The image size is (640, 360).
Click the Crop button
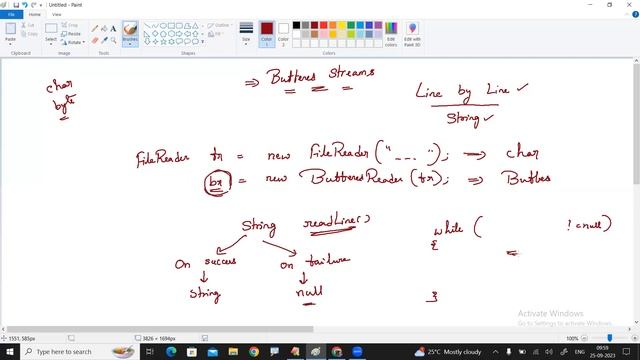(69, 25)
